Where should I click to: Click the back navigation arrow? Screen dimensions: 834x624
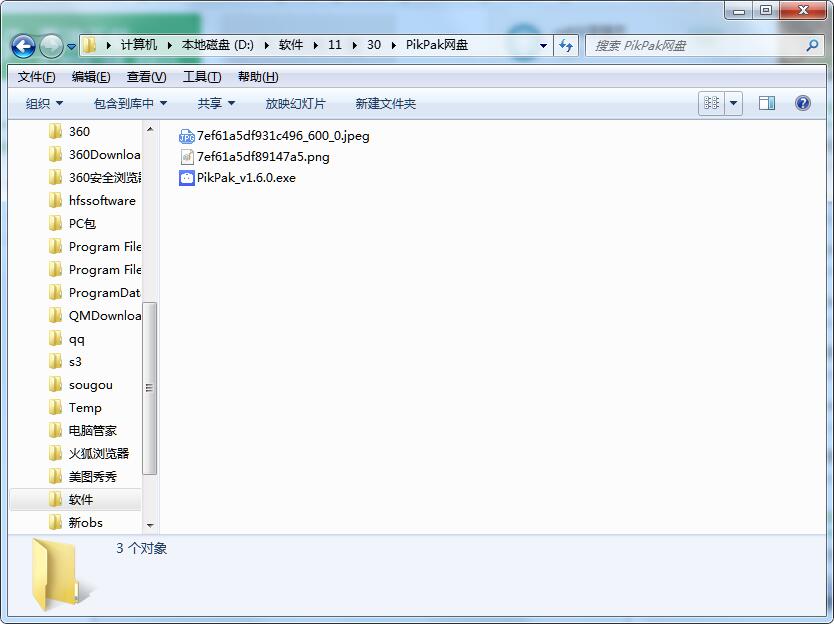[x=22, y=45]
